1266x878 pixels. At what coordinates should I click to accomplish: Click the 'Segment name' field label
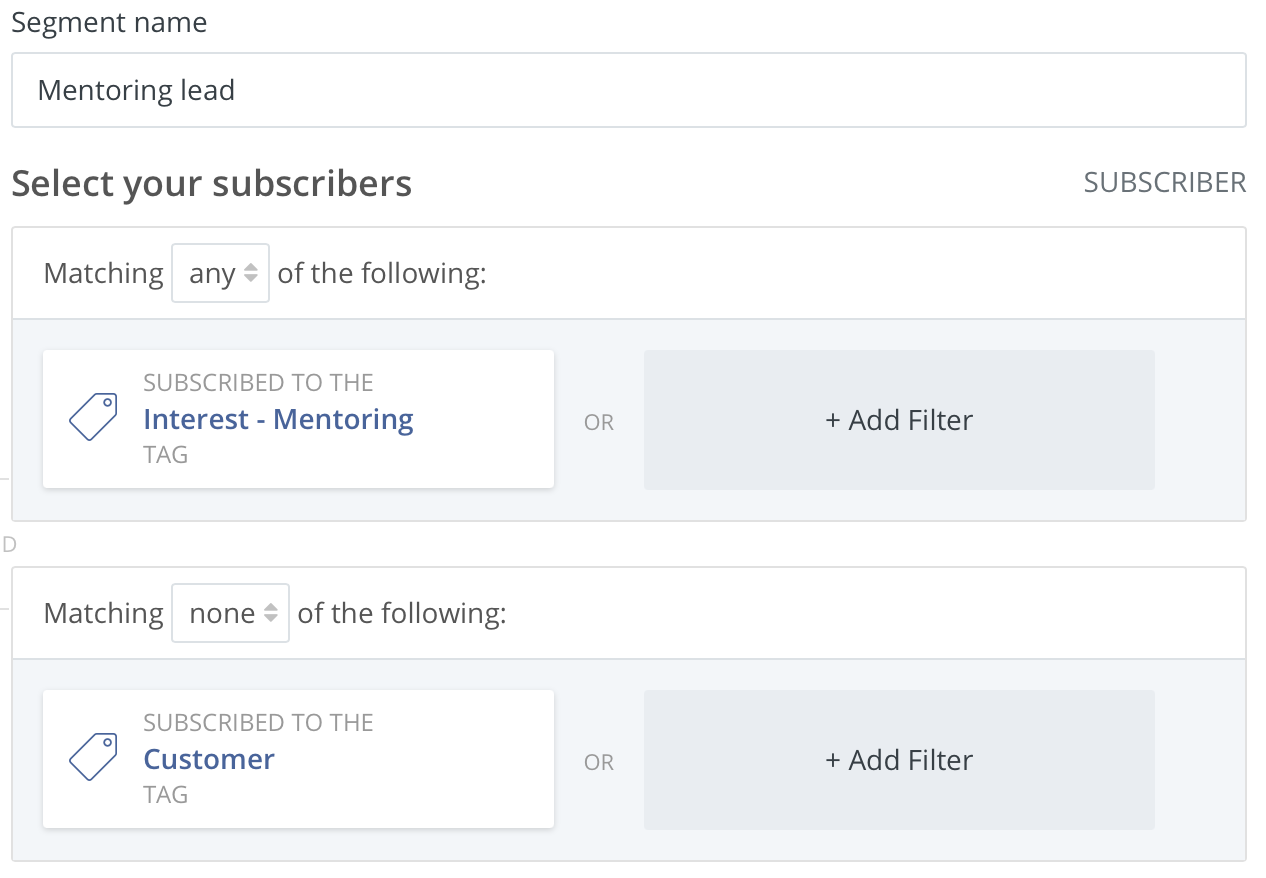[109, 23]
